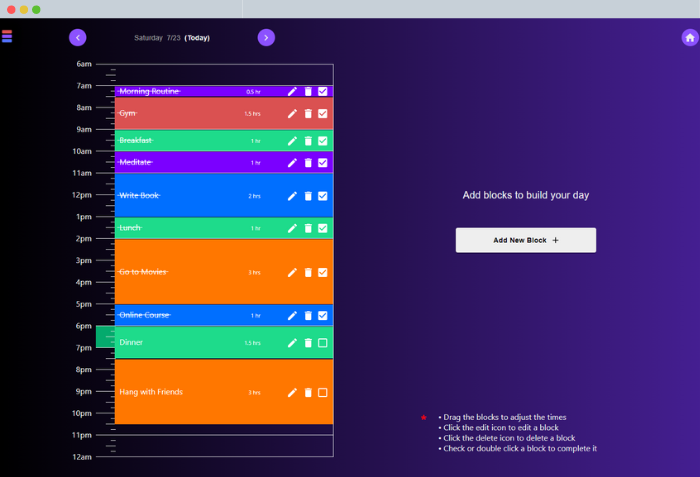Delete the Online Course block

click(x=308, y=315)
